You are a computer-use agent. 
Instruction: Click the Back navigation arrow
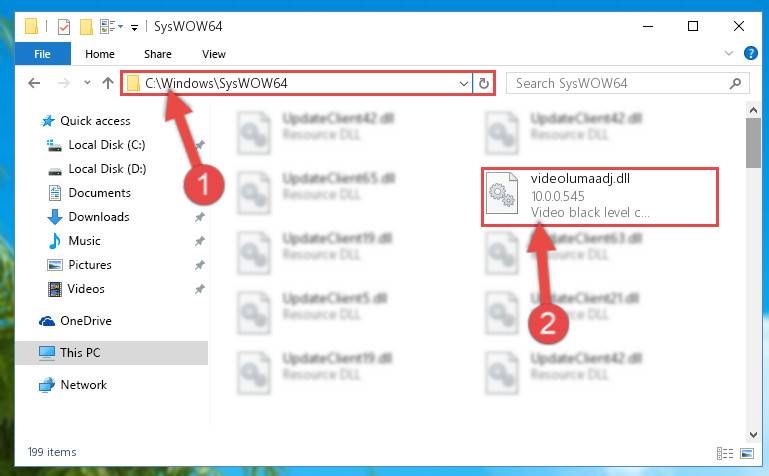[x=34, y=83]
